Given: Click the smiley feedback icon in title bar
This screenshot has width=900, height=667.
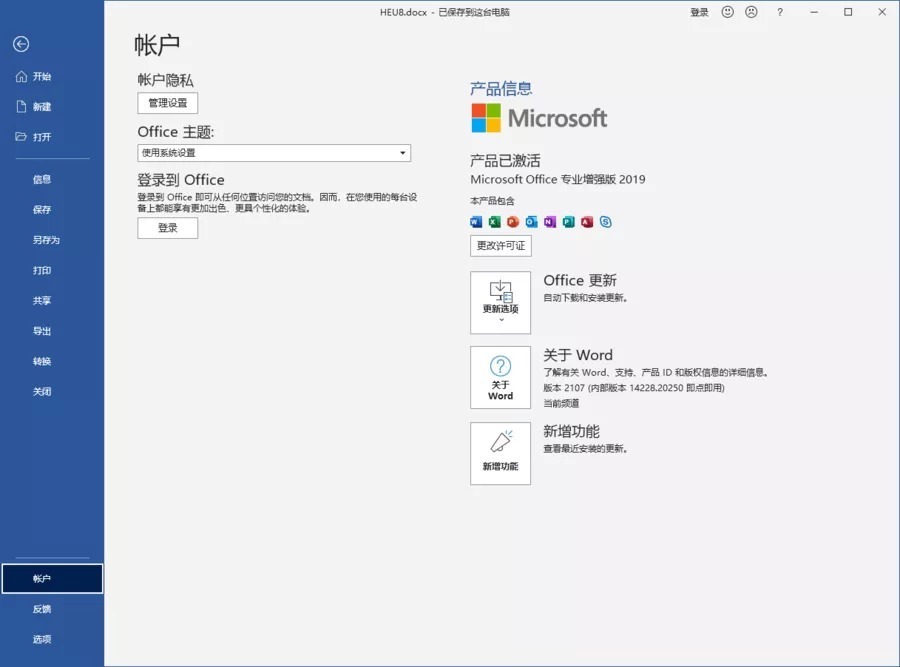Looking at the screenshot, I should 727,12.
